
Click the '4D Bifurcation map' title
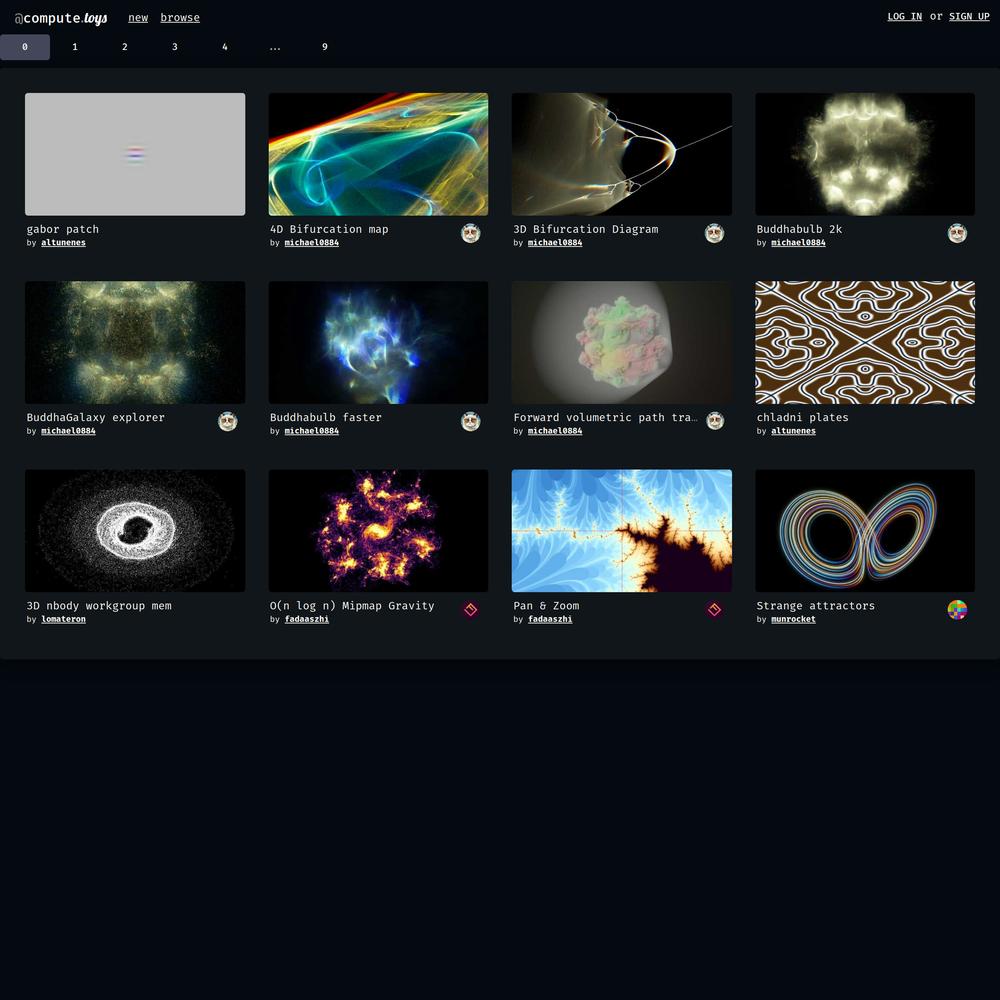(329, 229)
